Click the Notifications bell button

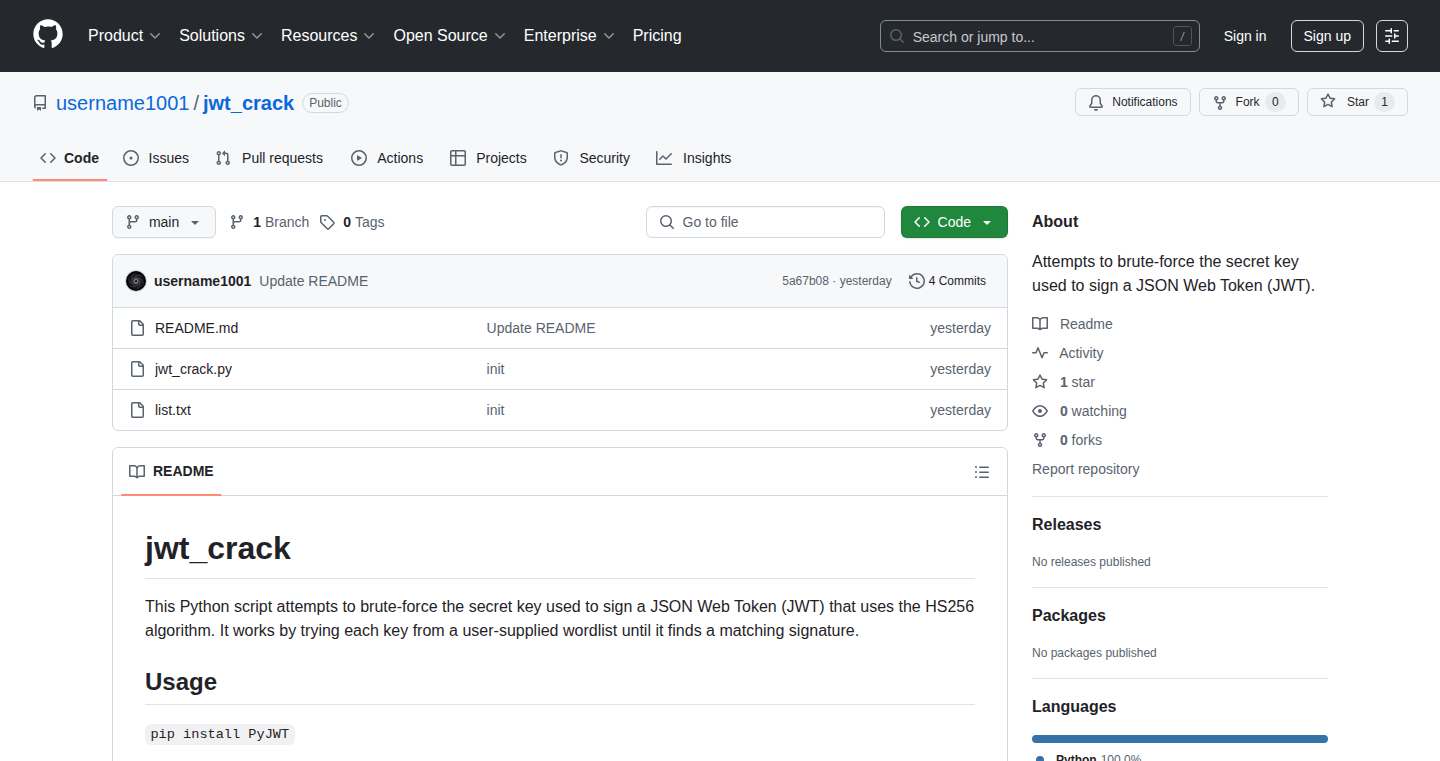click(1133, 102)
